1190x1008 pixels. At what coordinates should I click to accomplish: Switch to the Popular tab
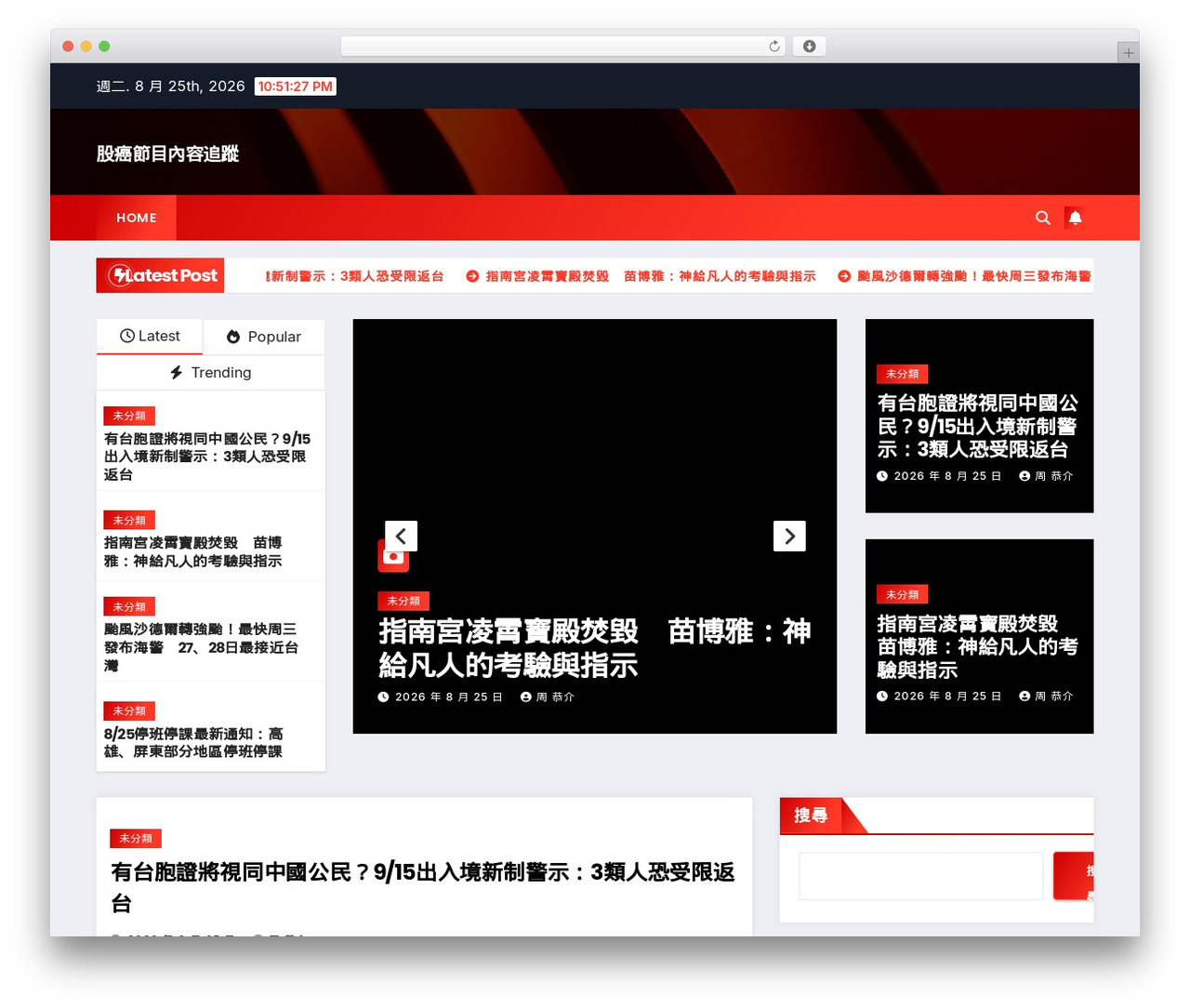click(264, 337)
